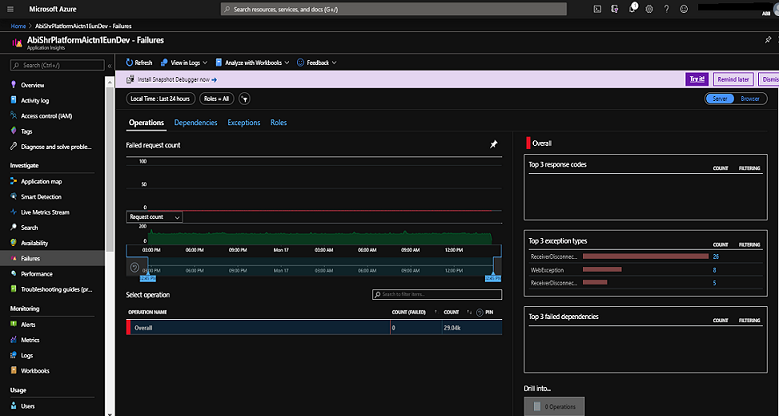Focus the Search to filter items box
The image size is (779, 416).
pos(437,295)
